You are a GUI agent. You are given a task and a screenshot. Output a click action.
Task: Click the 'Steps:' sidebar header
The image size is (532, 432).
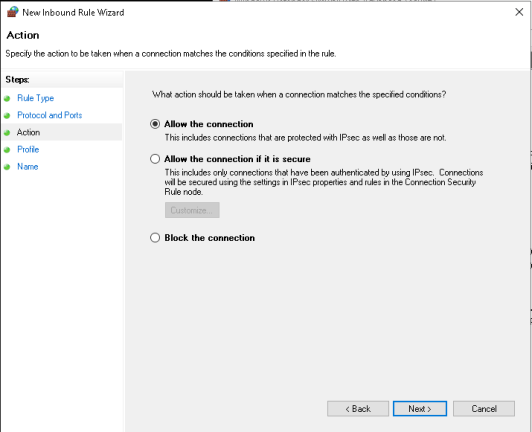pyautogui.click(x=17, y=79)
